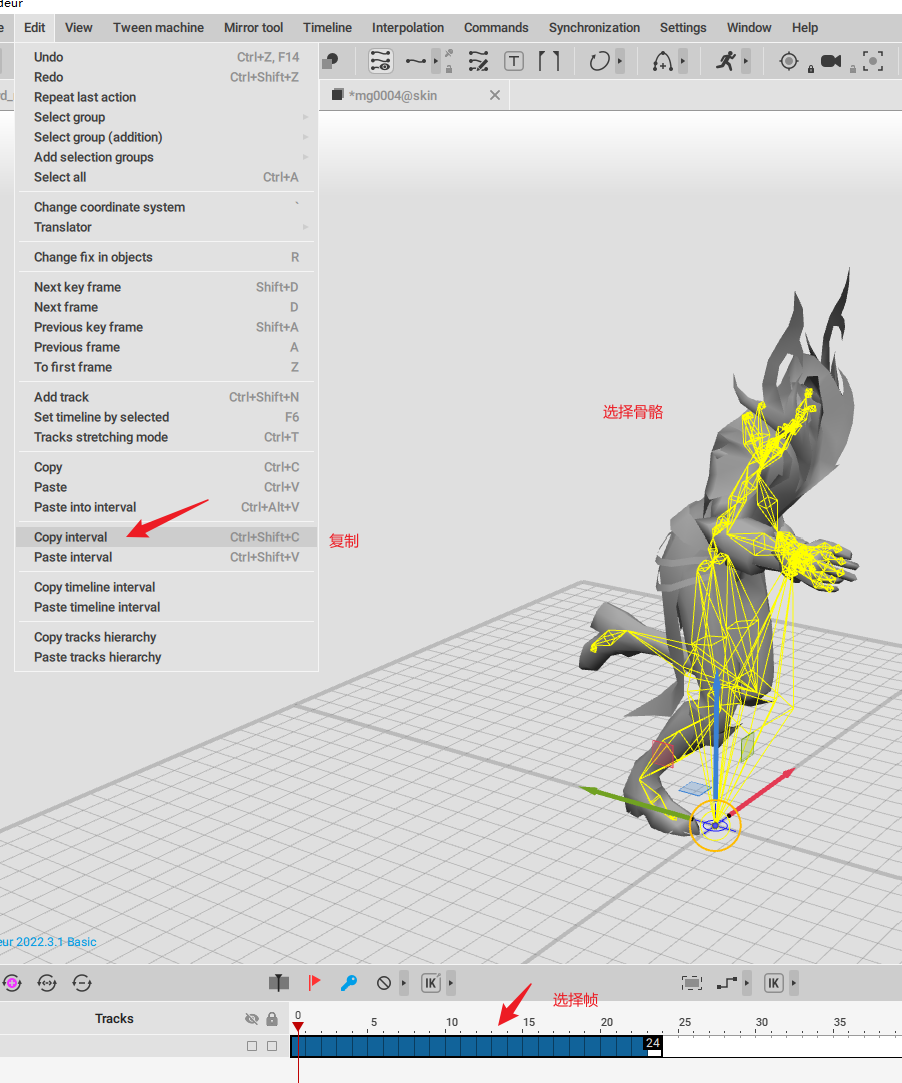This screenshot has width=902, height=1083.
Task: Click the circular lasso rotation icon
Action: click(x=599, y=61)
